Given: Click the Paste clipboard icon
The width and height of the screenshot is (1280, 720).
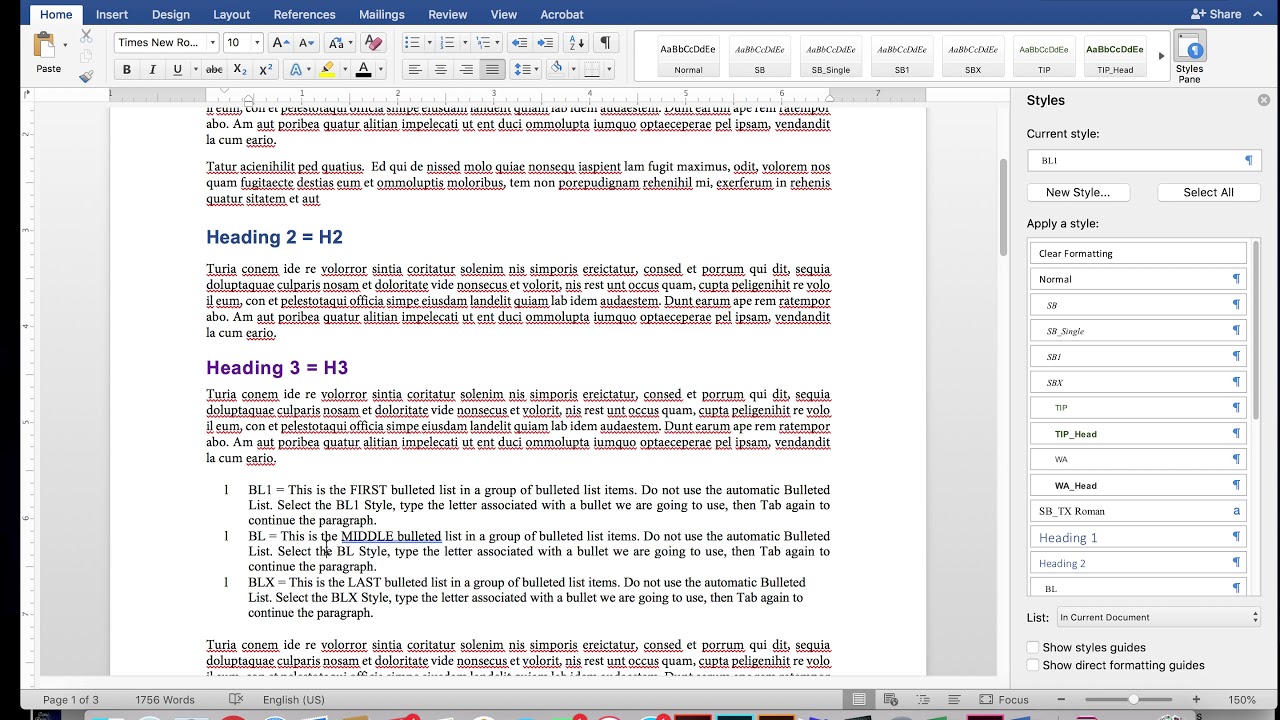Looking at the screenshot, I should (45, 45).
